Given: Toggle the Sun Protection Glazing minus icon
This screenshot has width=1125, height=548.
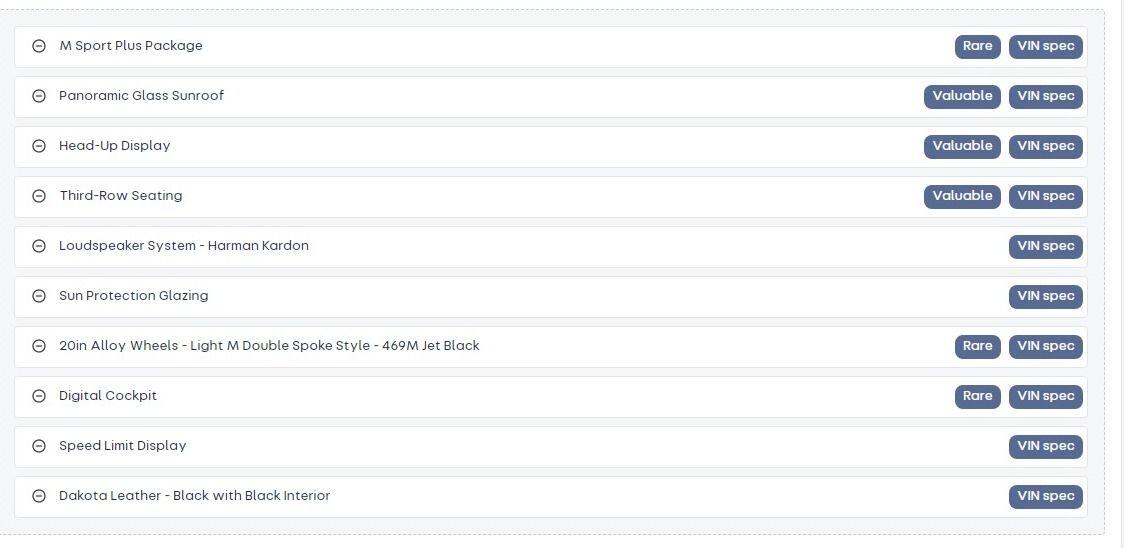Looking at the screenshot, I should click(39, 296).
